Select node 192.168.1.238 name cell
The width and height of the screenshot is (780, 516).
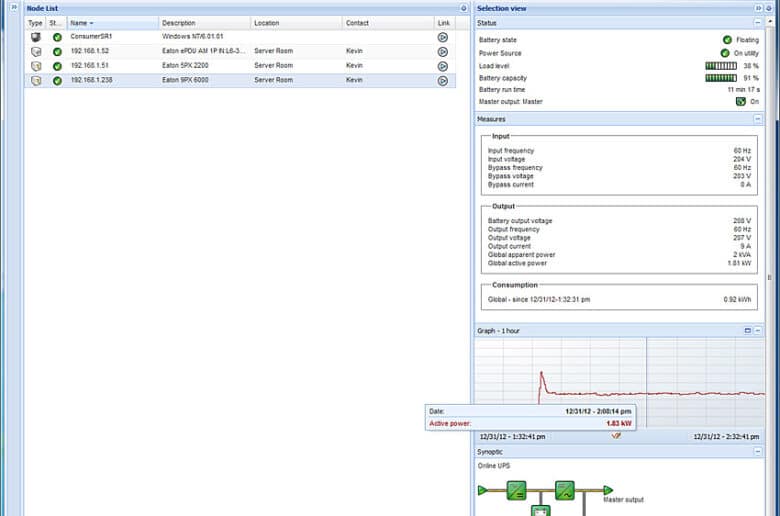point(91,80)
